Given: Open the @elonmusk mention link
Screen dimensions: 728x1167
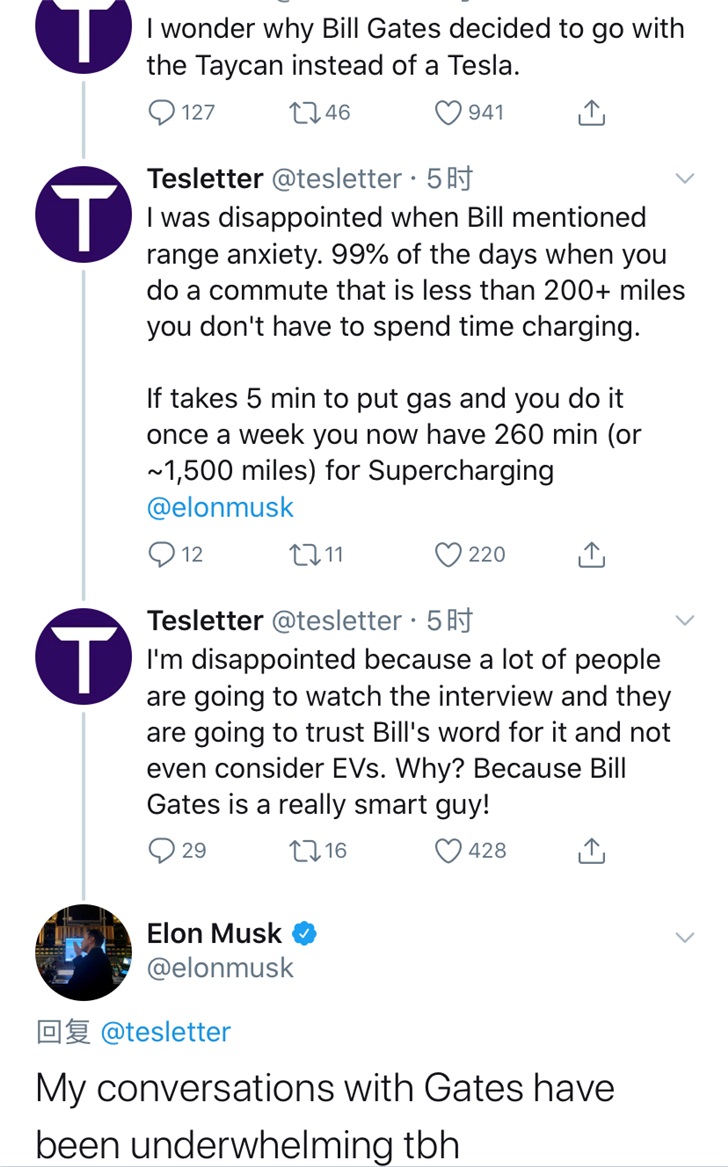Looking at the screenshot, I should click(220, 507).
